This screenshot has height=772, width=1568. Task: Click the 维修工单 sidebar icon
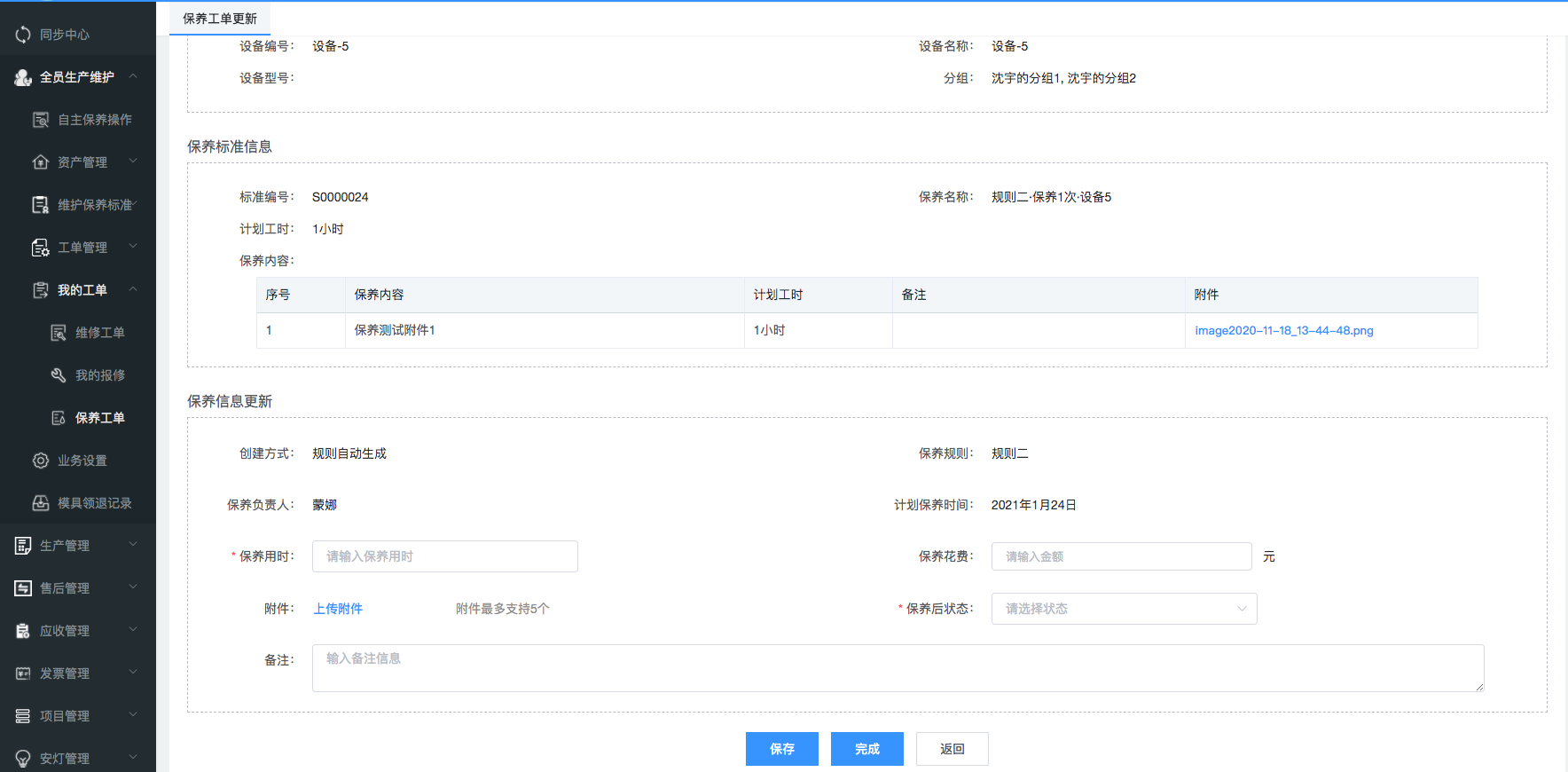[x=59, y=333]
